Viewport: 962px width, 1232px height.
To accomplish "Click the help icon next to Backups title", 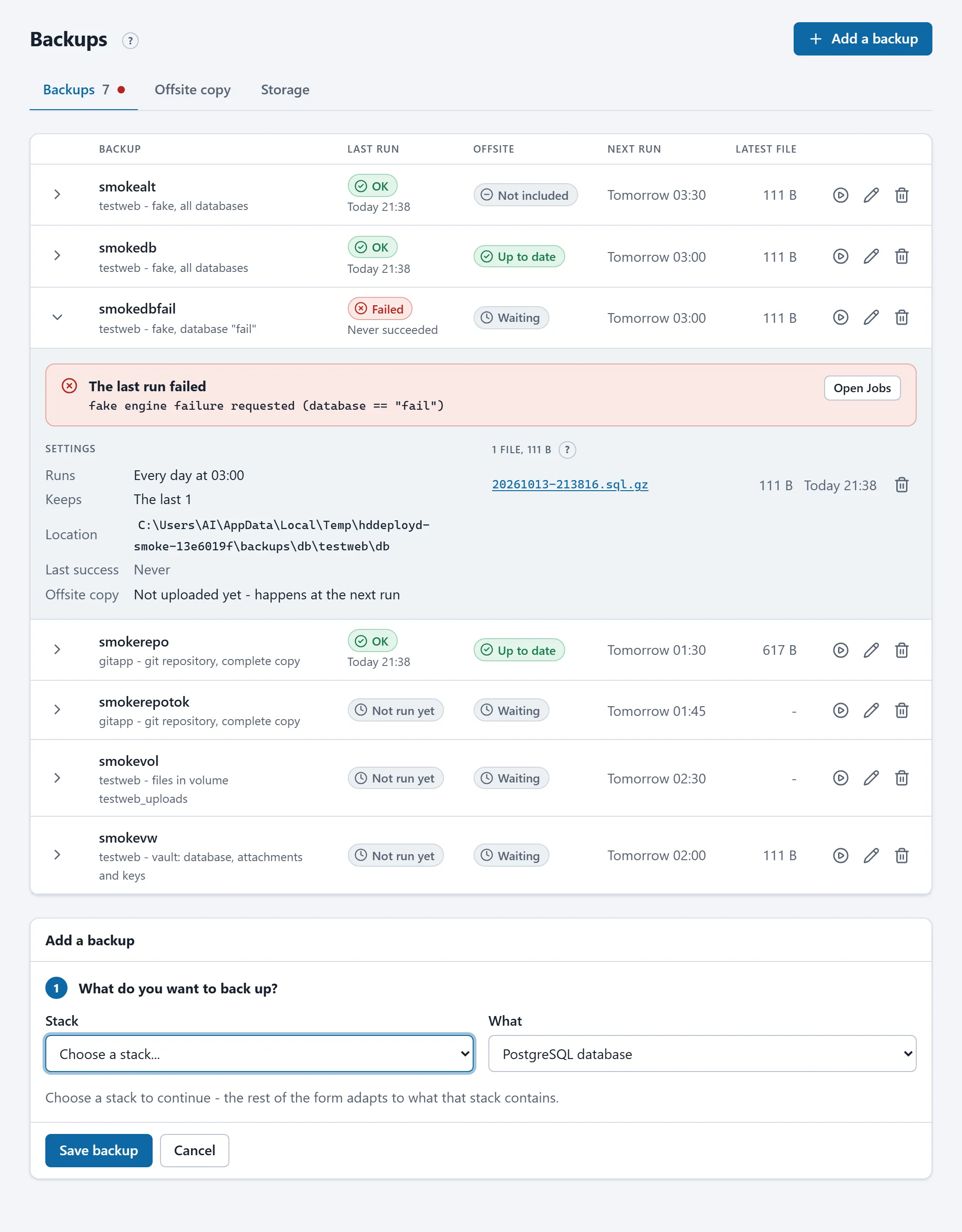I will pyautogui.click(x=130, y=41).
